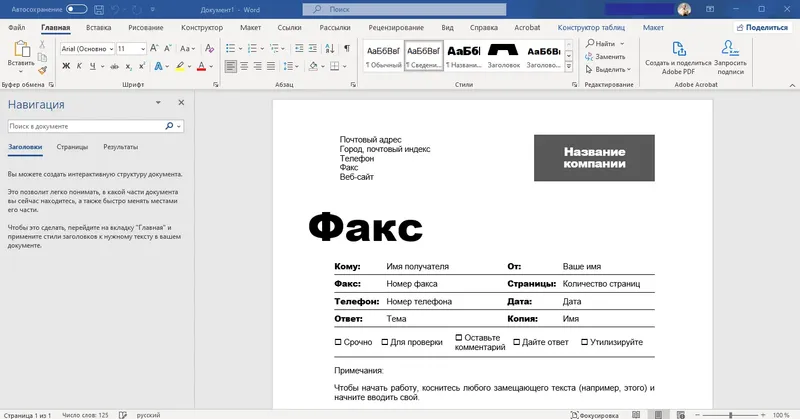800x419 pixels.
Task: Open the bullet list style dropdown arrow
Action: [240, 49]
